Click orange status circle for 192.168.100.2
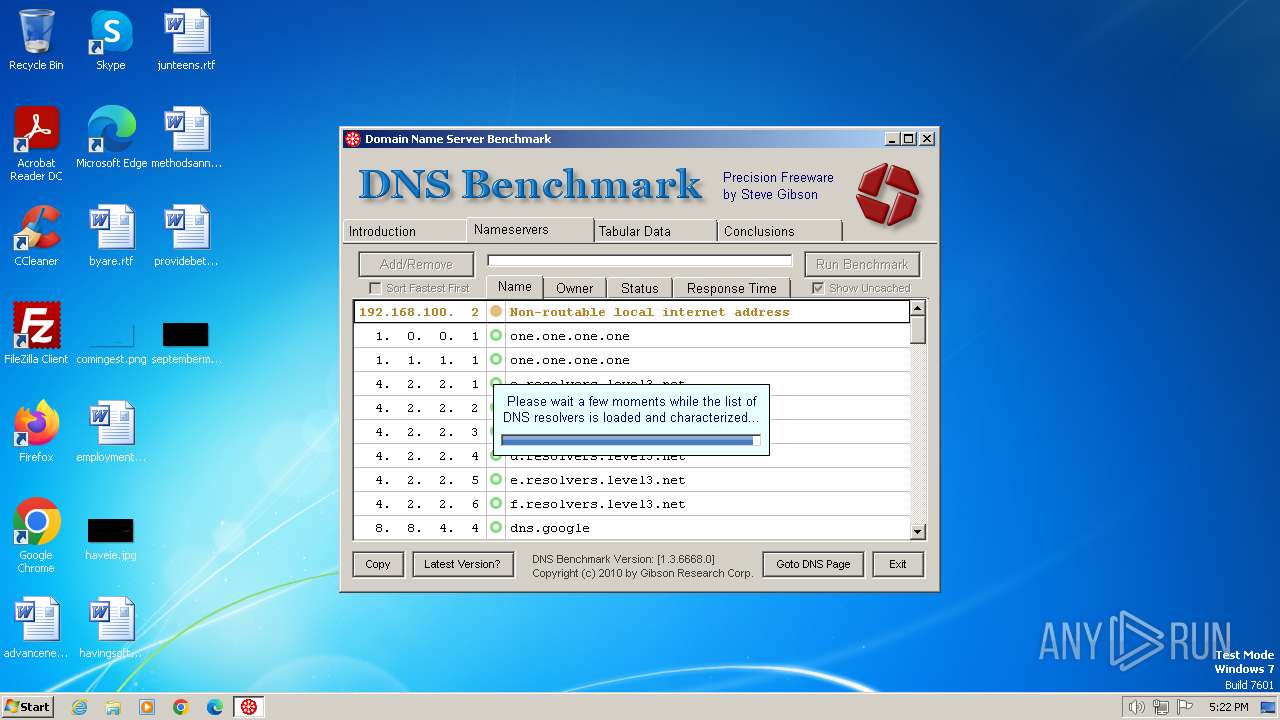The image size is (1280, 720). (496, 312)
